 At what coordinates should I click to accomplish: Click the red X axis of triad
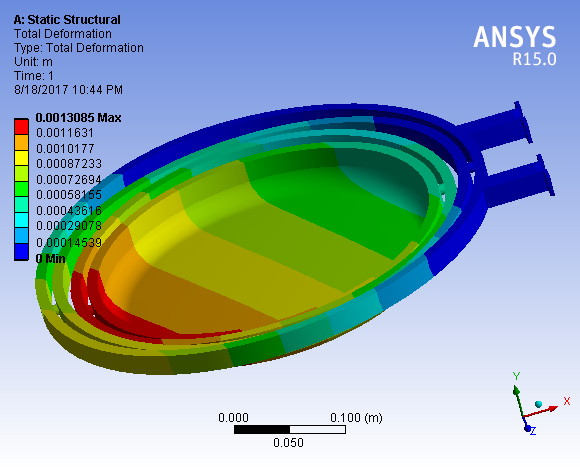click(x=542, y=412)
